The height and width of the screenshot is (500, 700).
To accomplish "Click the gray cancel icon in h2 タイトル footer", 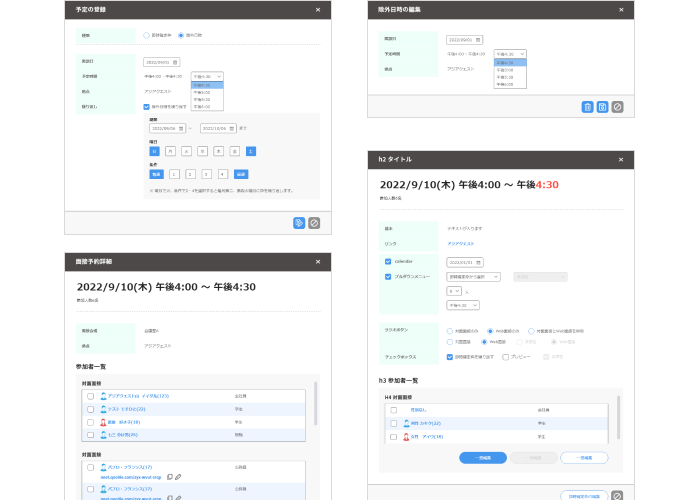I will [x=617, y=495].
